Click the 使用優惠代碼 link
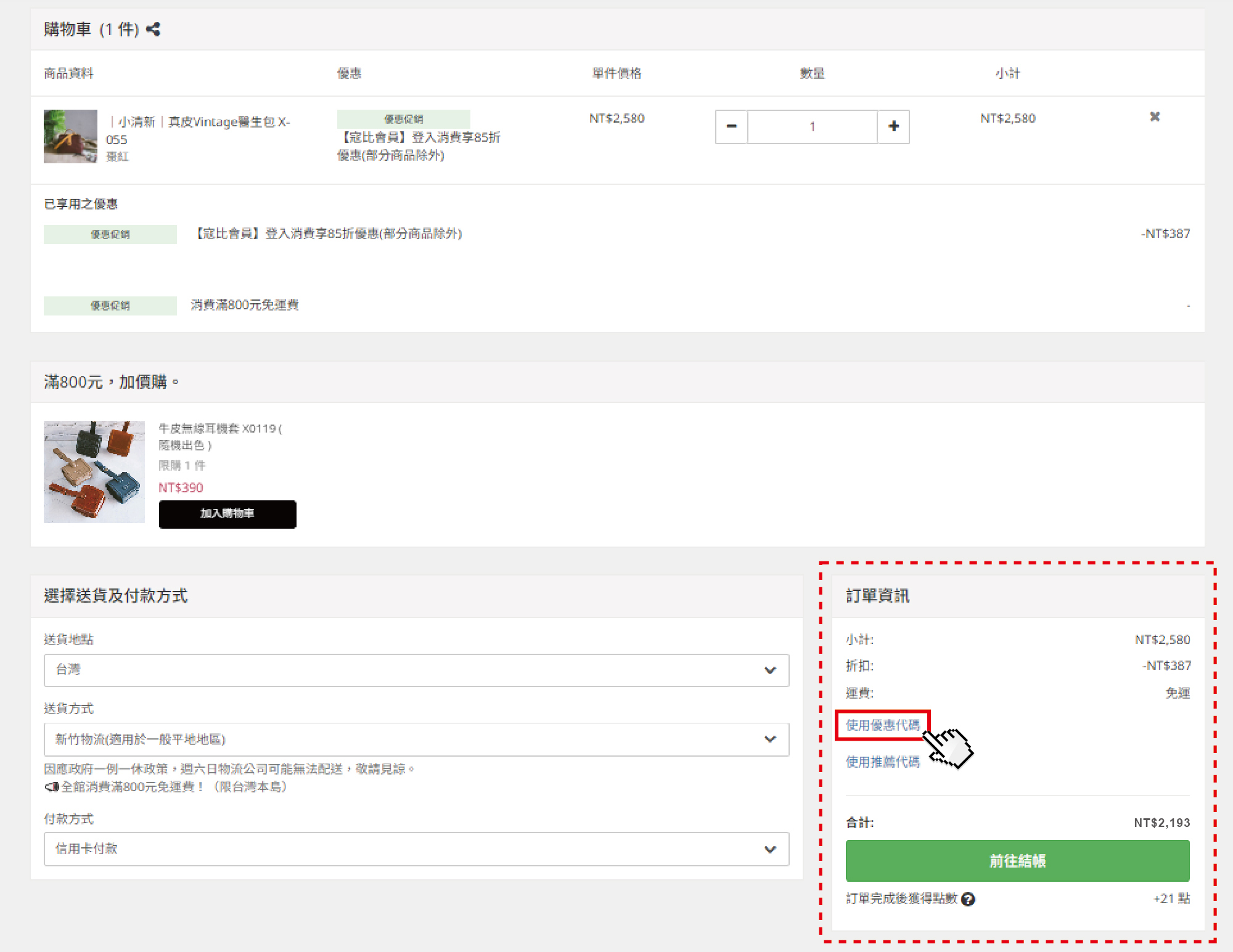 [882, 725]
